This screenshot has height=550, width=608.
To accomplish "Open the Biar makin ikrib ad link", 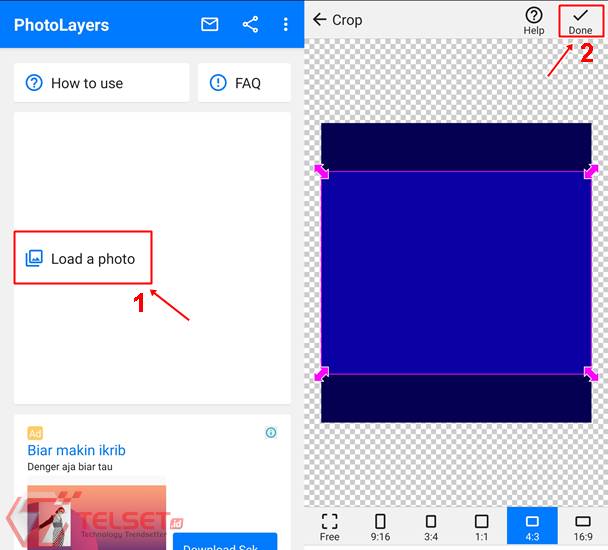I will coord(76,450).
